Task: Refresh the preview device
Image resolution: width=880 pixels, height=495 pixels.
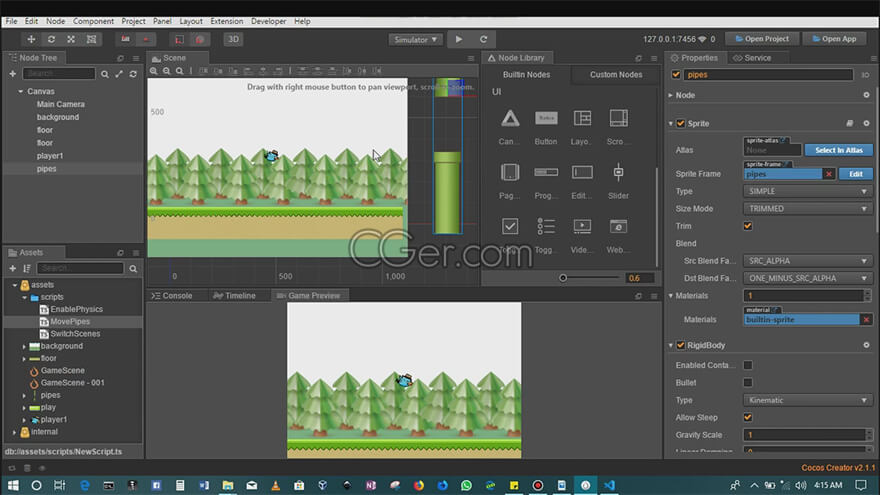Action: coord(483,39)
